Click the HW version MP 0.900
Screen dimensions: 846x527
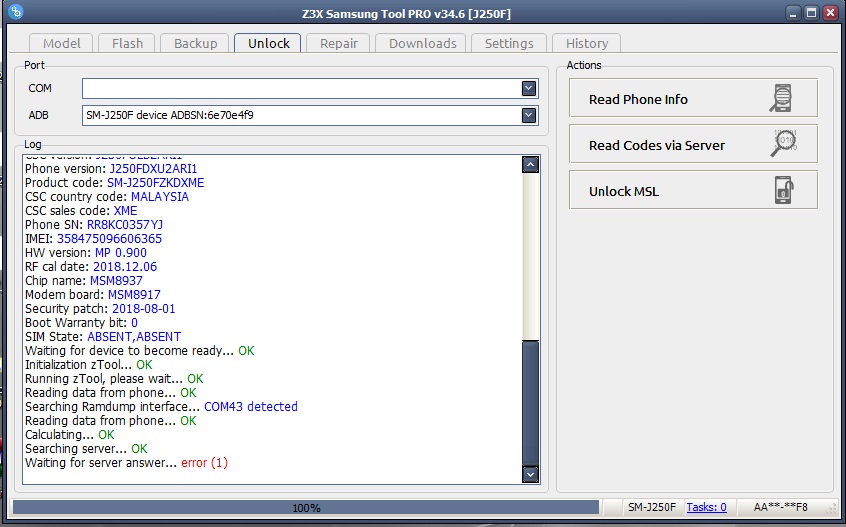(121, 252)
